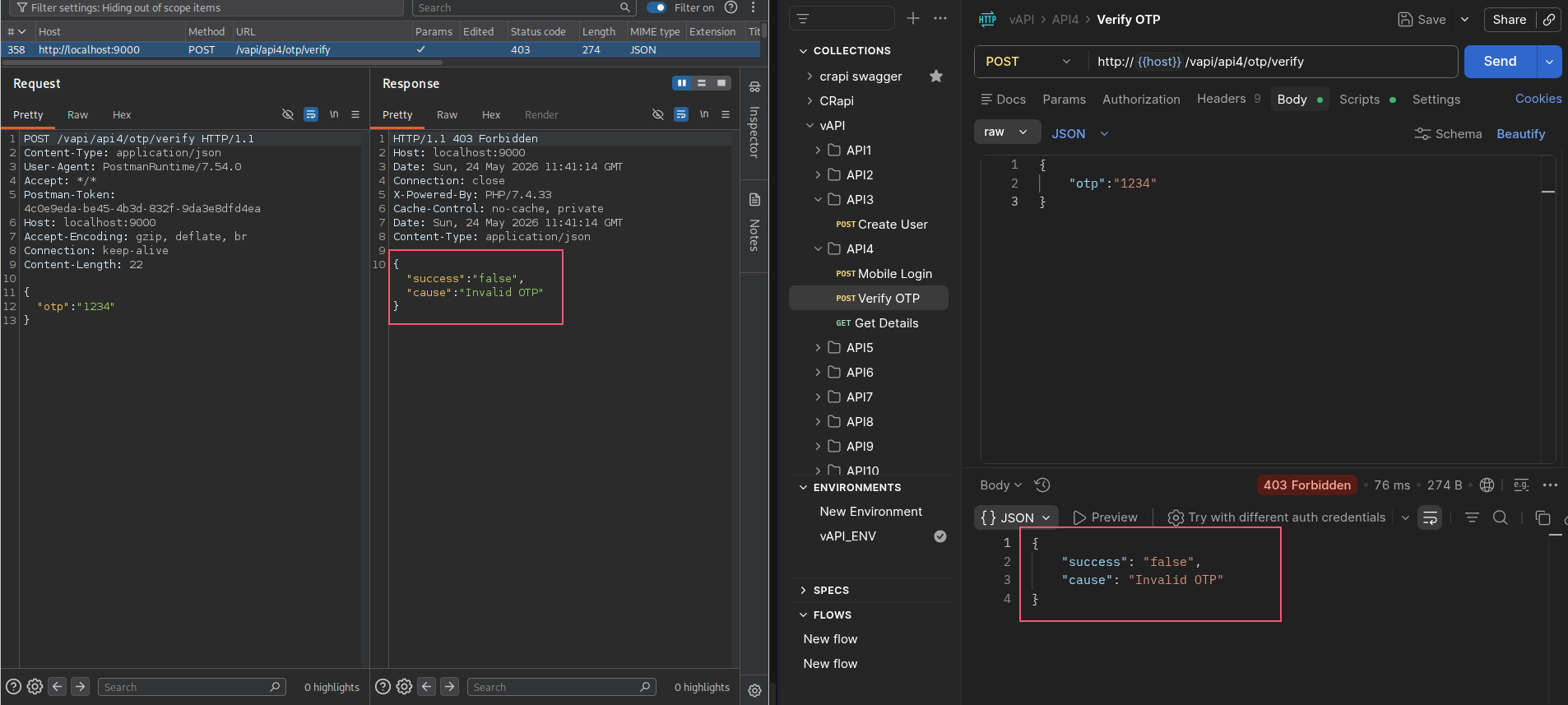Open the Notes side panel
Screen dimensions: 1568x705
point(754,223)
